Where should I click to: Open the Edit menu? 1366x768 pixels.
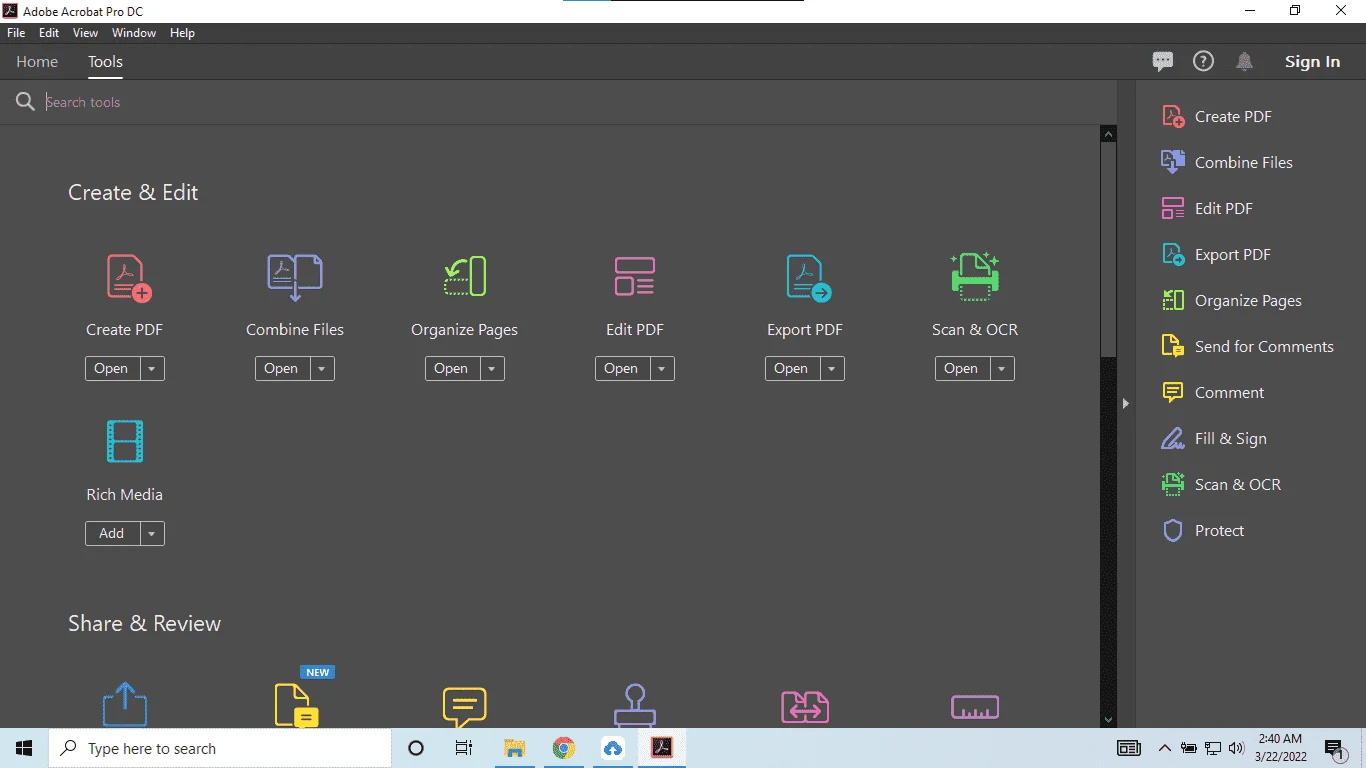coord(49,33)
